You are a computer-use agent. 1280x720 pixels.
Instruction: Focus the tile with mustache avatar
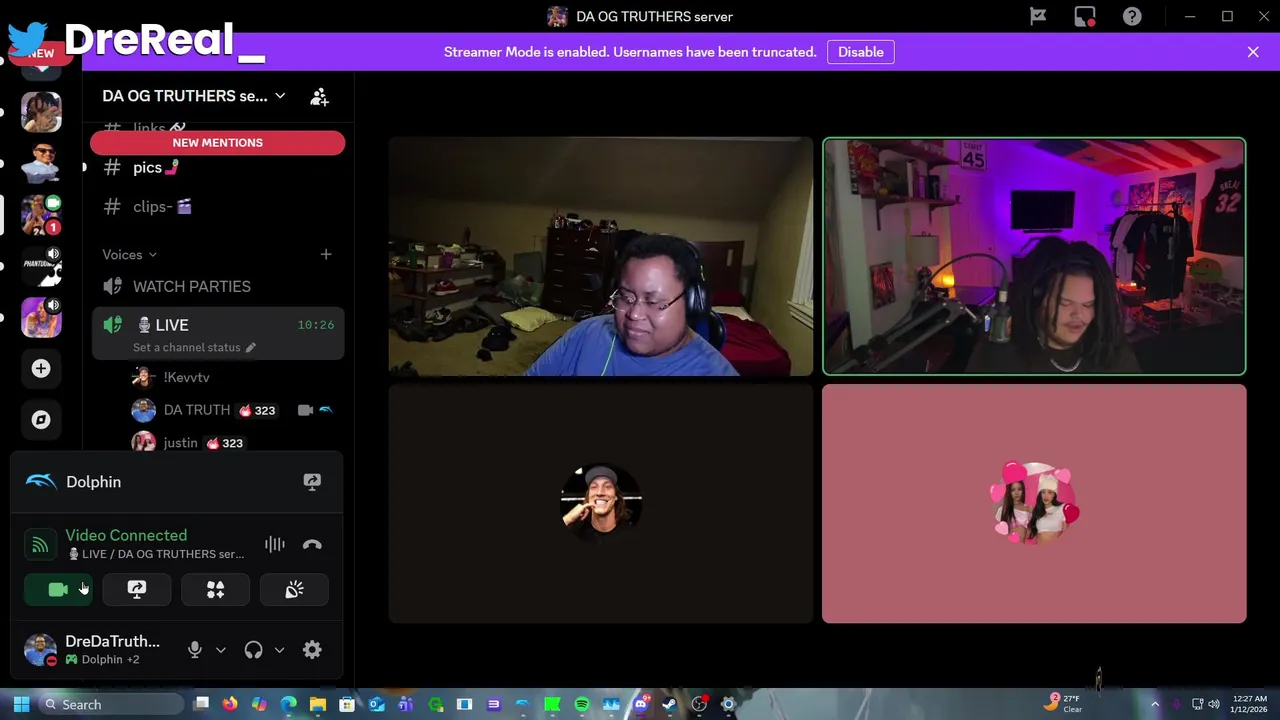(600, 504)
